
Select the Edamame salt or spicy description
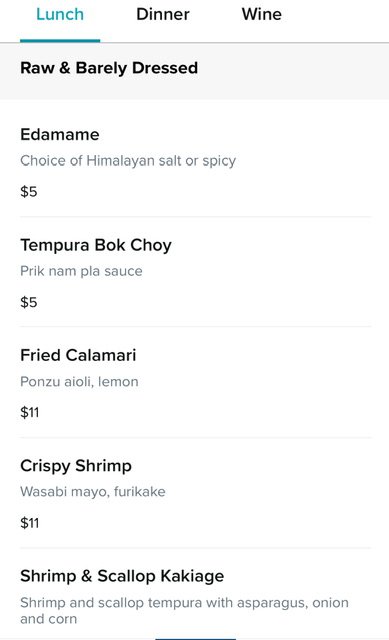tap(128, 161)
